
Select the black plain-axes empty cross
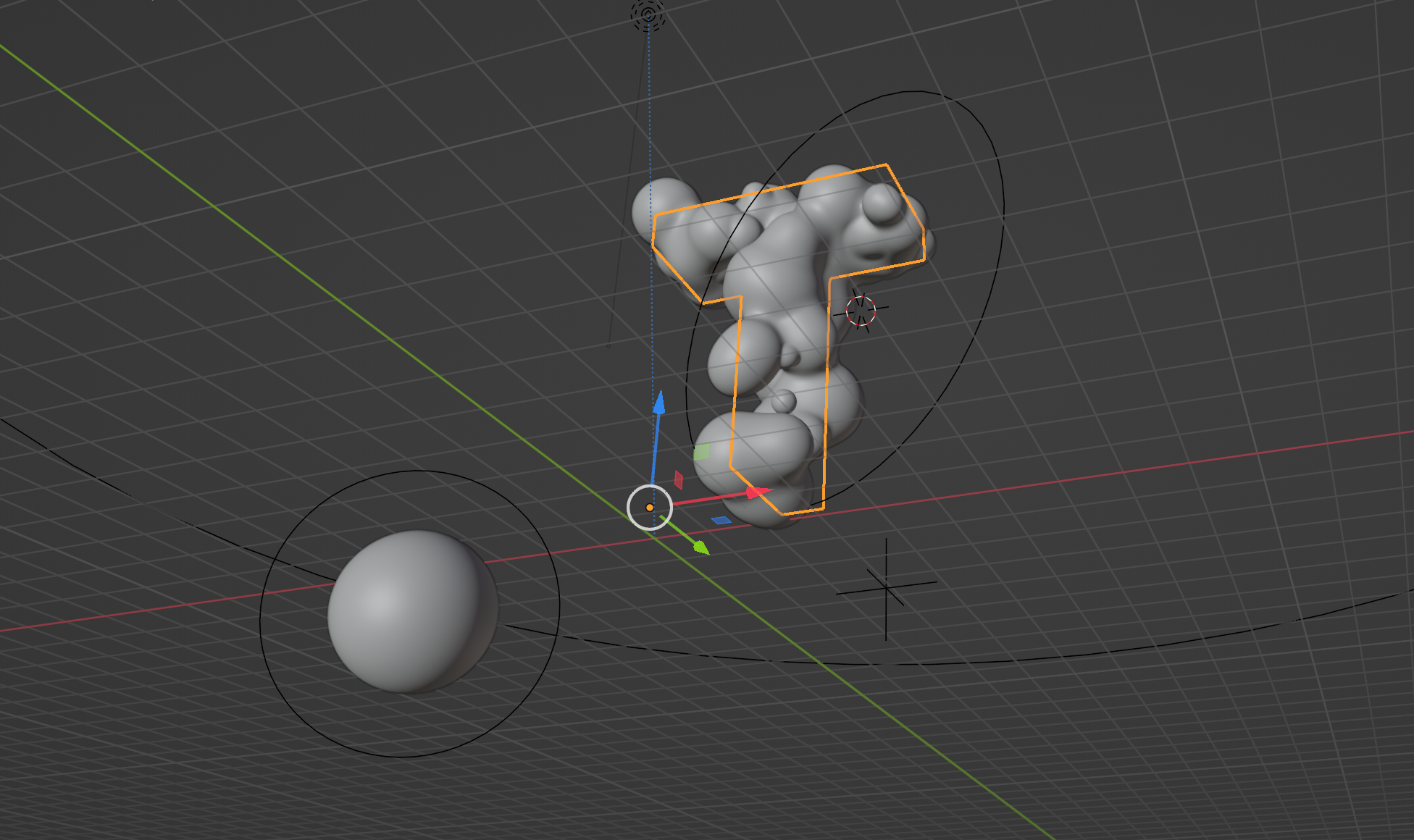[886, 589]
